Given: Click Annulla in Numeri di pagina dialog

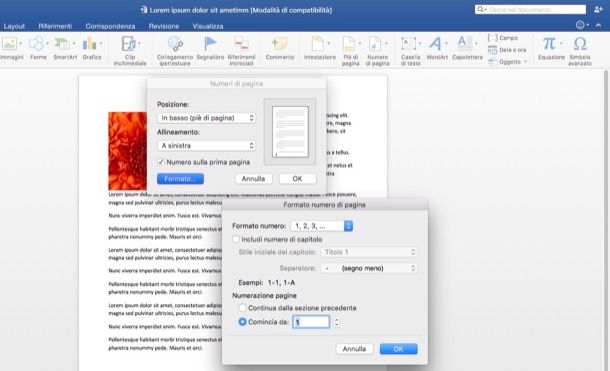Looking at the screenshot, I should 253,178.
